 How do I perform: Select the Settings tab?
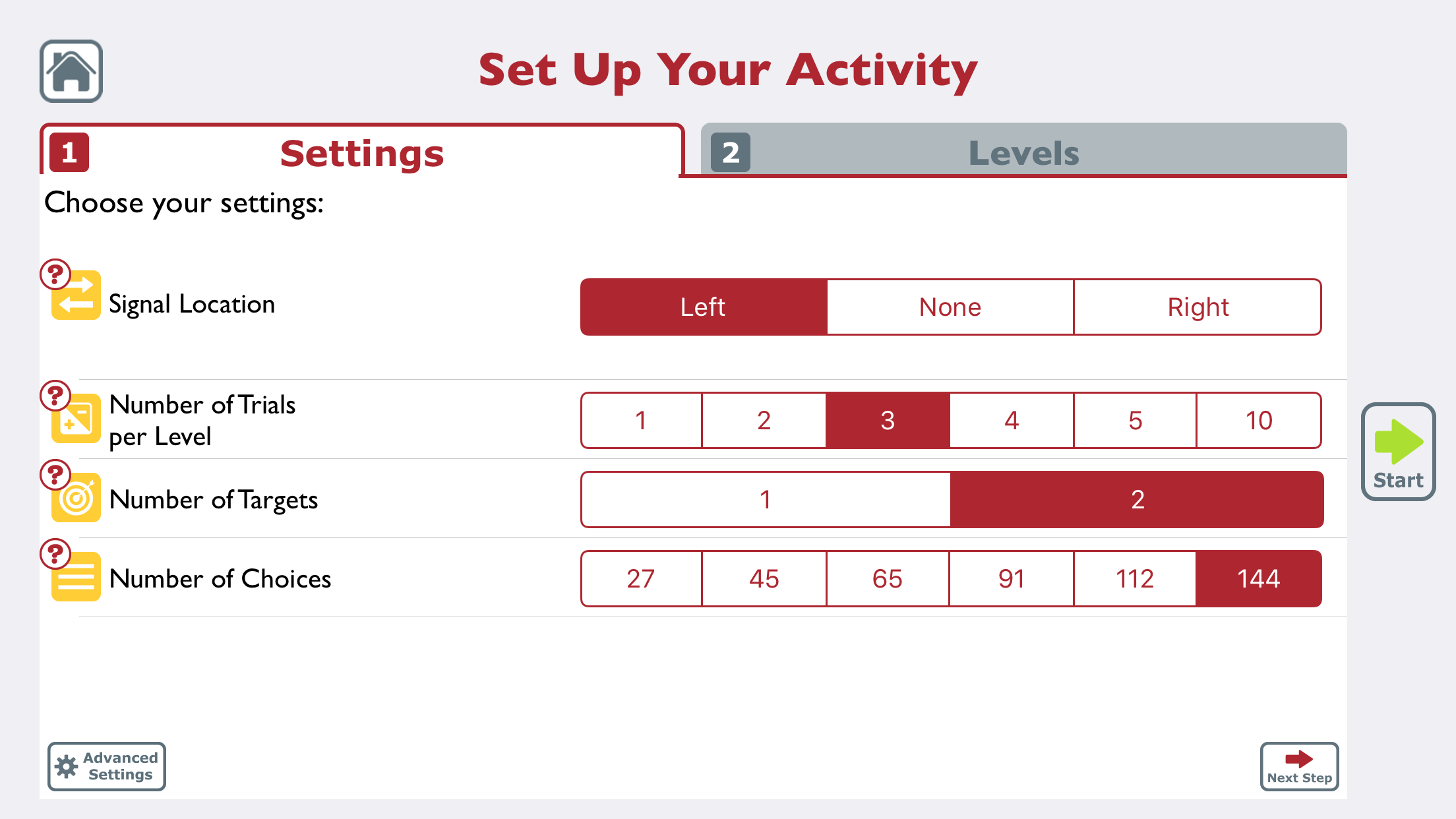coord(361,153)
